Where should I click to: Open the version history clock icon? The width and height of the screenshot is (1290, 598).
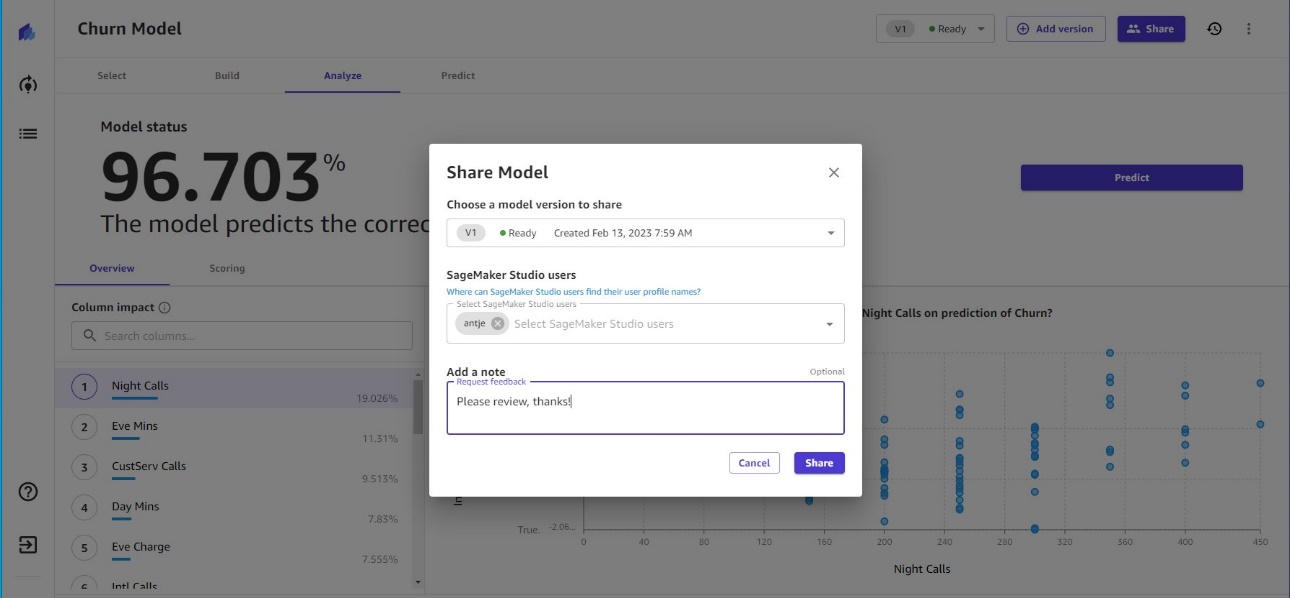click(x=1214, y=29)
